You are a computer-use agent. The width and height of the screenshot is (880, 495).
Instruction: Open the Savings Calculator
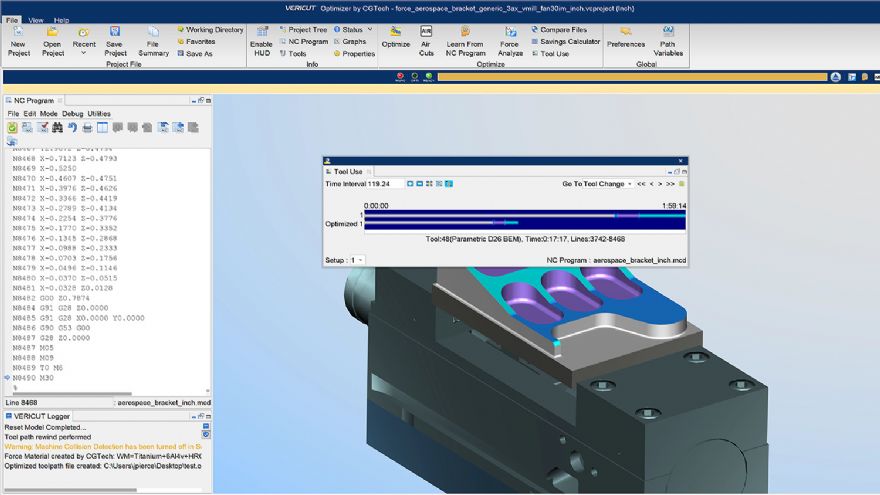(x=566, y=42)
